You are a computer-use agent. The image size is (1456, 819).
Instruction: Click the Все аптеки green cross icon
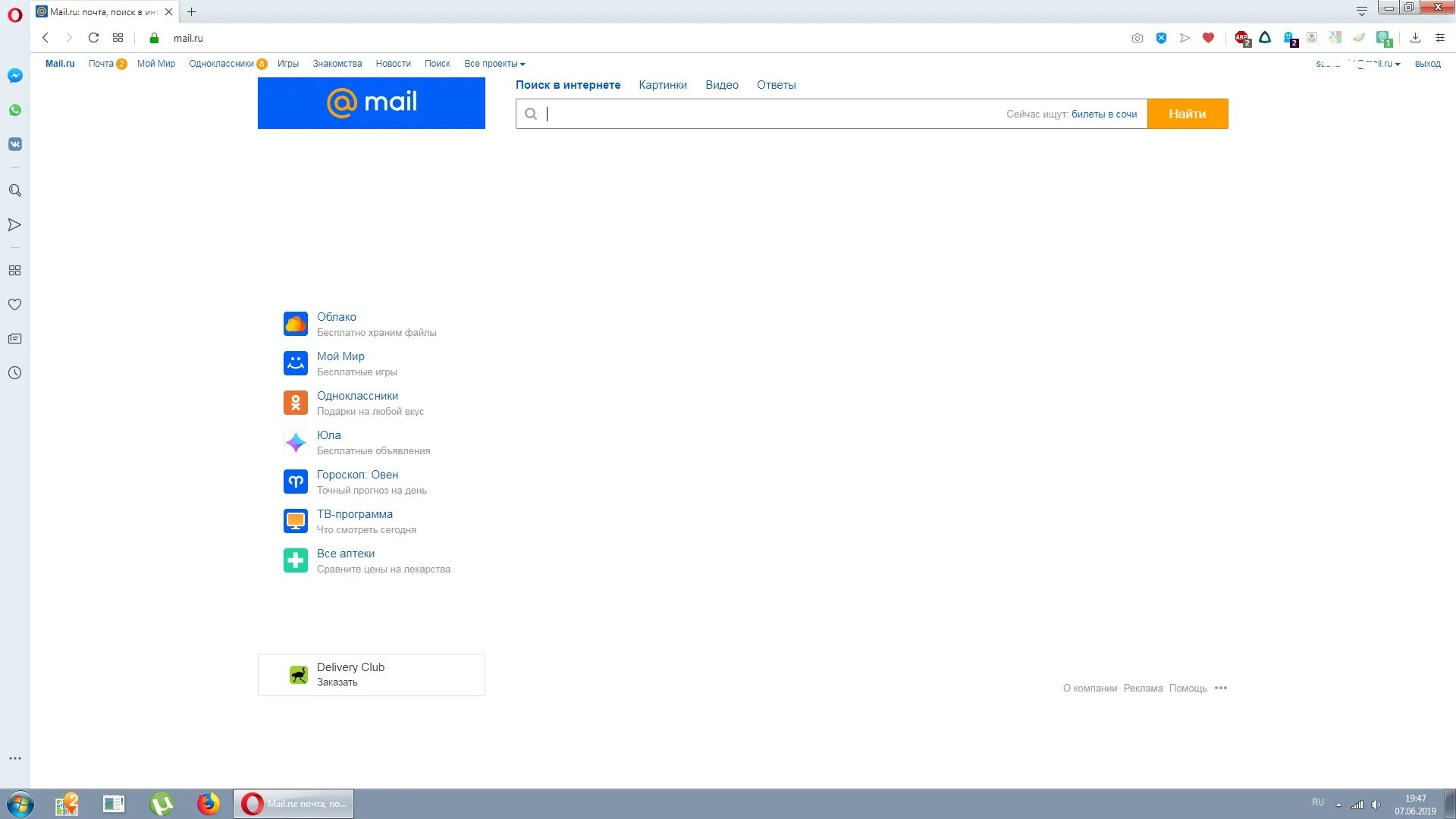(x=296, y=560)
